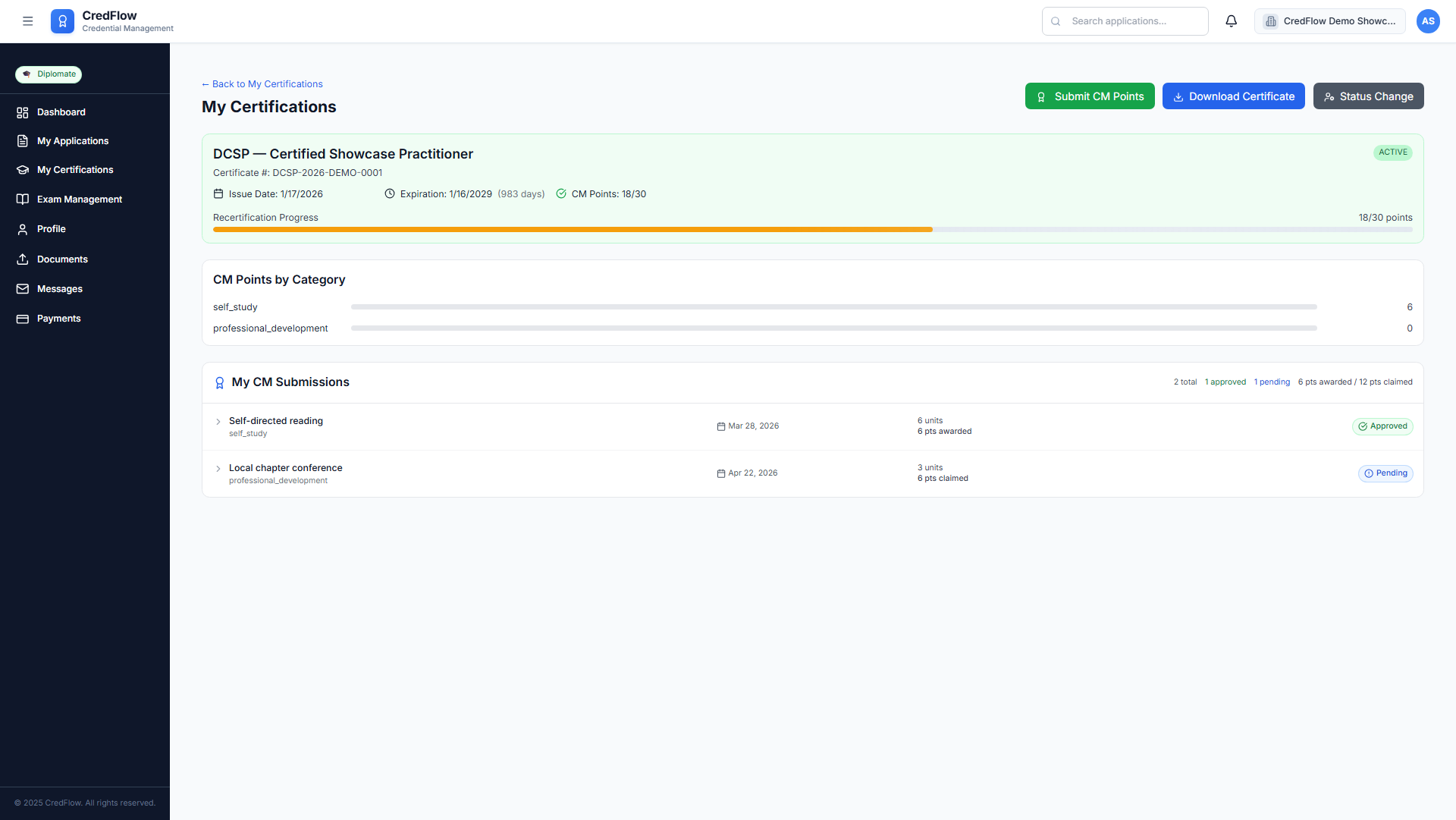Image resolution: width=1456 pixels, height=820 pixels.
Task: Click the search magnifier icon
Action: pos(1056,21)
